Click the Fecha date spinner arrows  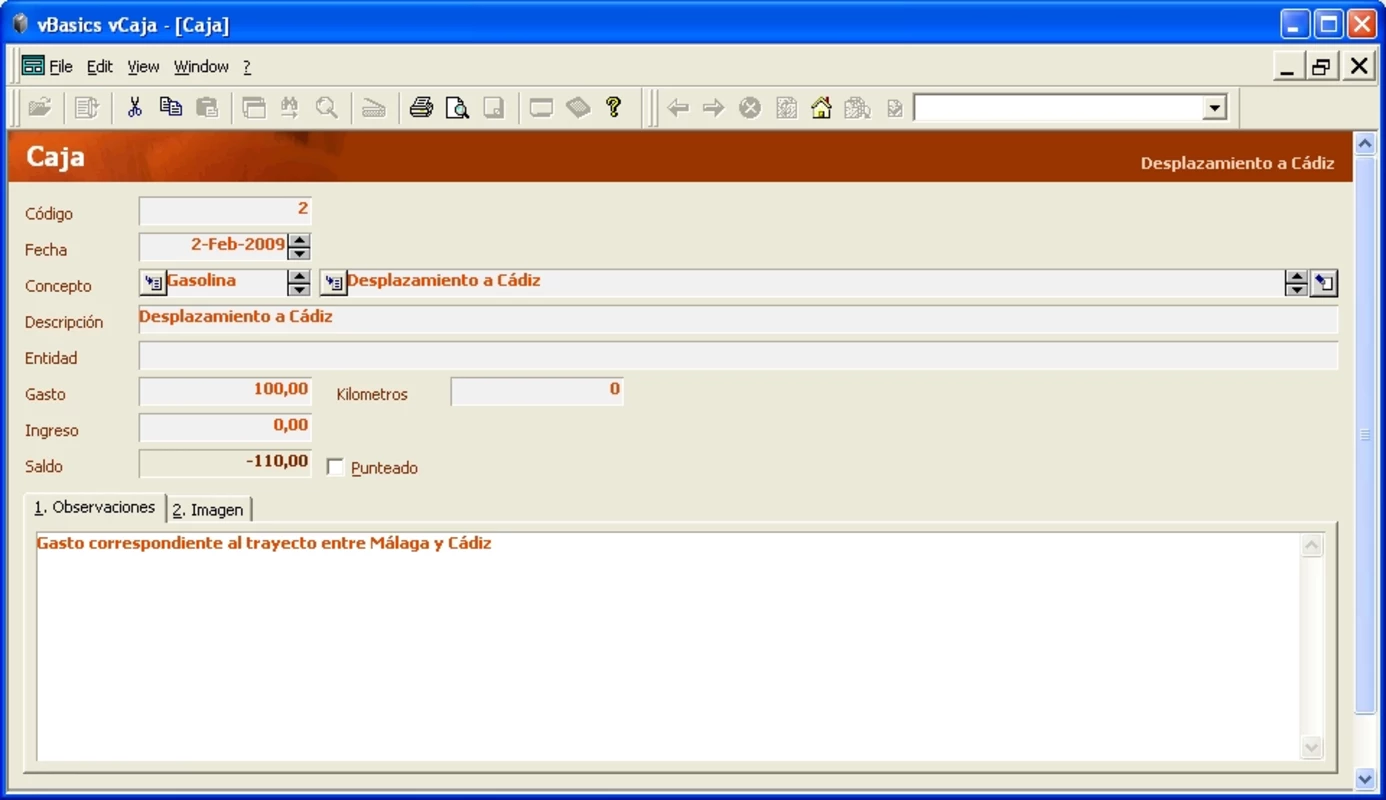299,246
